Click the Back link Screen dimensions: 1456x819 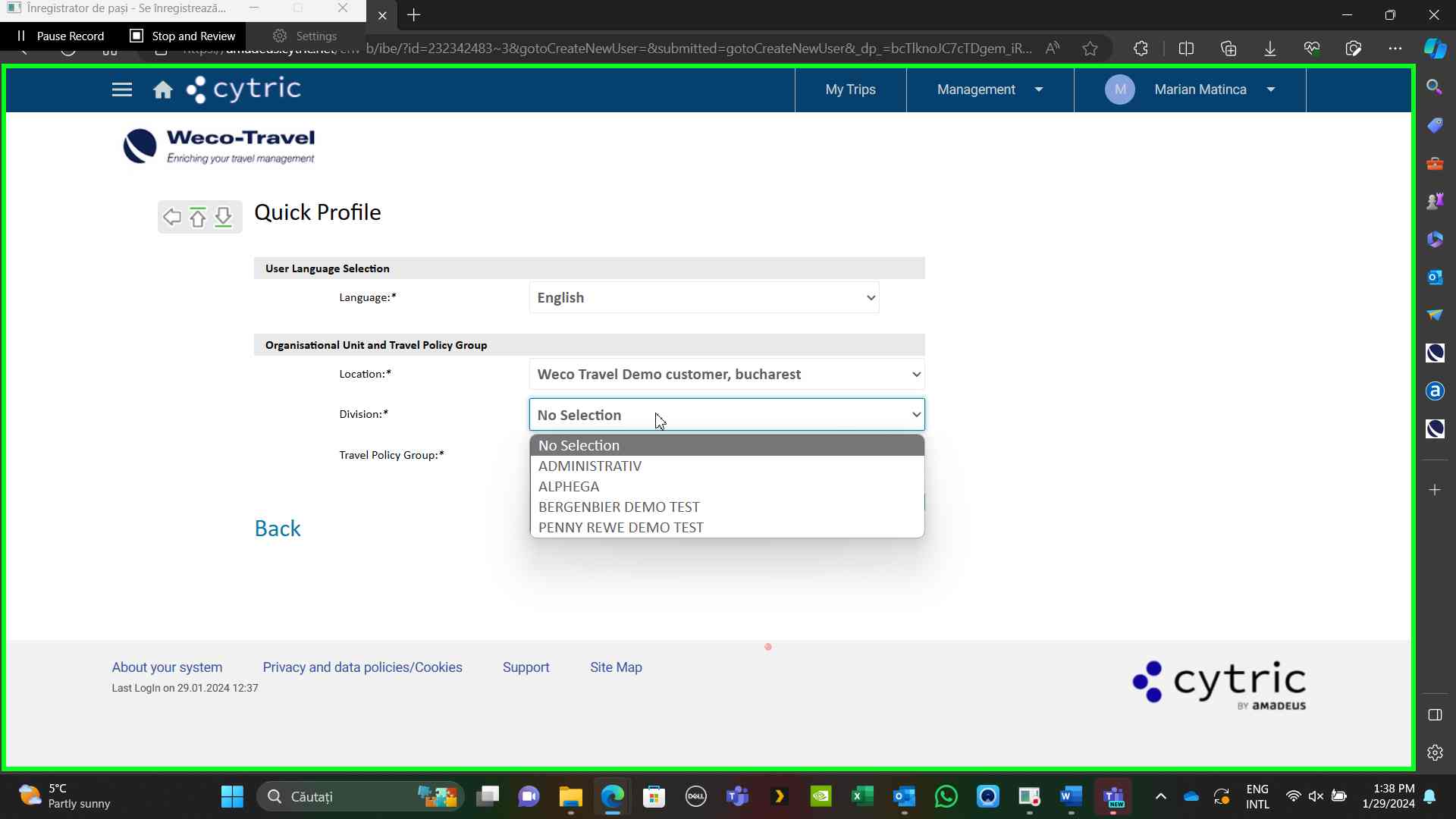(x=278, y=529)
